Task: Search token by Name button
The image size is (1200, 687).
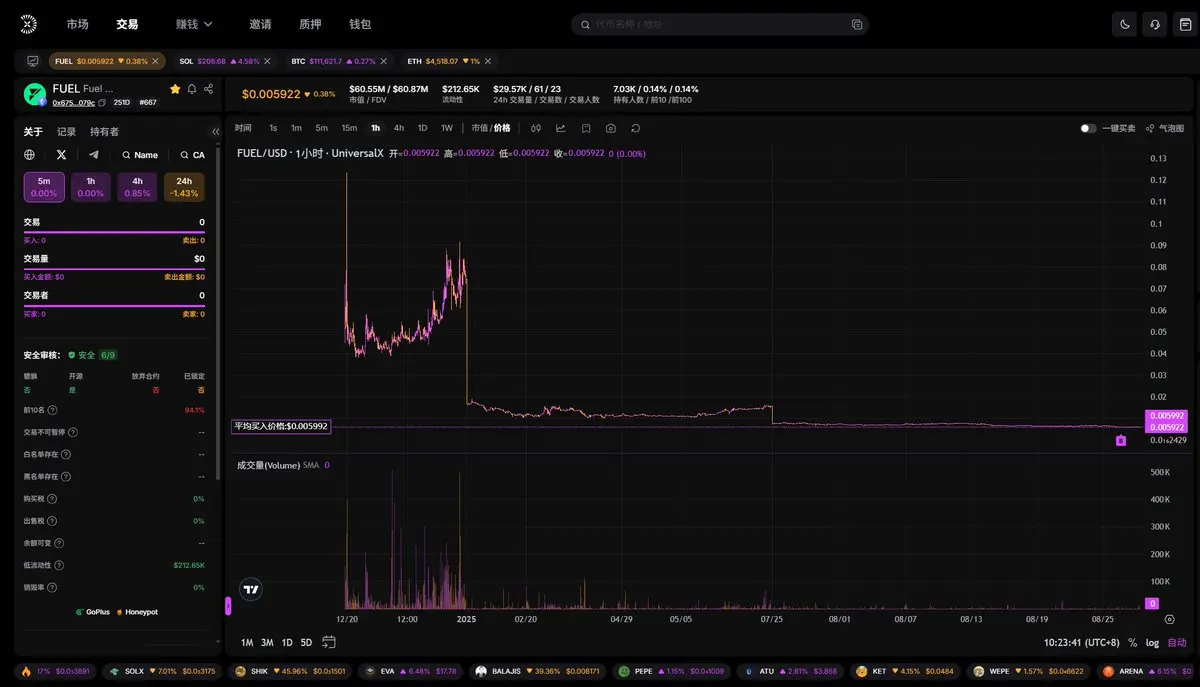Action: pyautogui.click(x=140, y=155)
